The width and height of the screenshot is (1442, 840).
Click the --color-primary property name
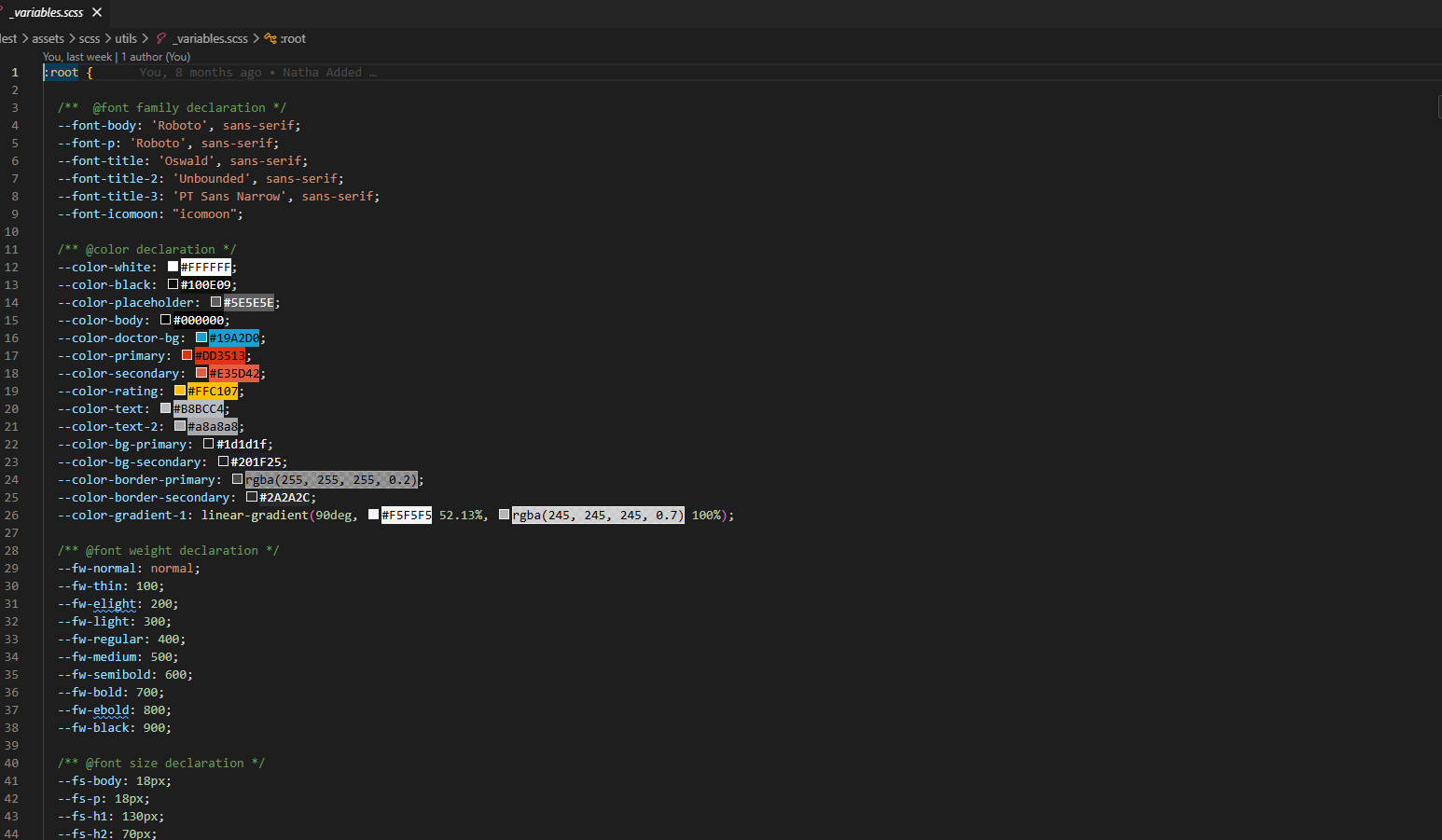click(x=111, y=355)
